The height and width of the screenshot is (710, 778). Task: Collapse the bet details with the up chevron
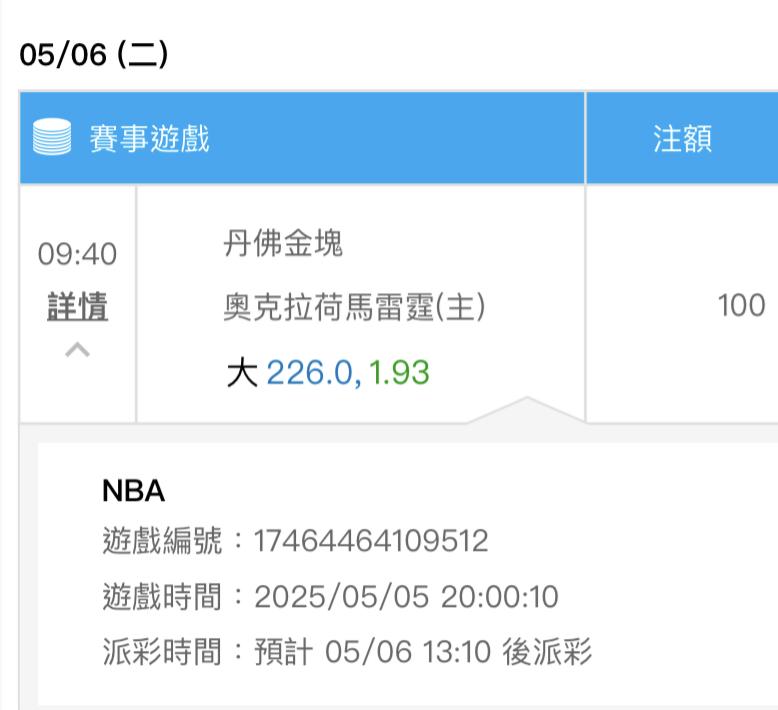[x=77, y=350]
